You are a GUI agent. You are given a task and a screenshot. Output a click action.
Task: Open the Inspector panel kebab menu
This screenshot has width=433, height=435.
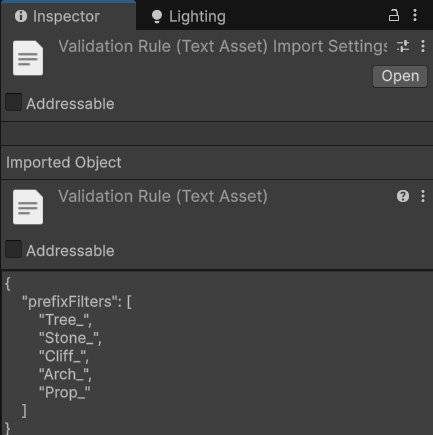[x=415, y=15]
